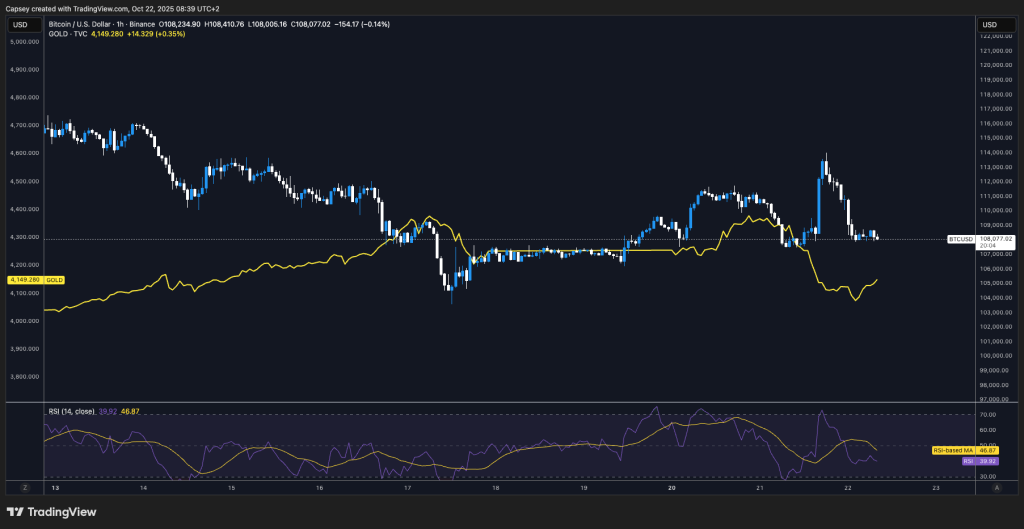Click the yellow GOLD price tag 4,149.280
Image resolution: width=1024 pixels, height=529 pixels.
[x=23, y=280]
